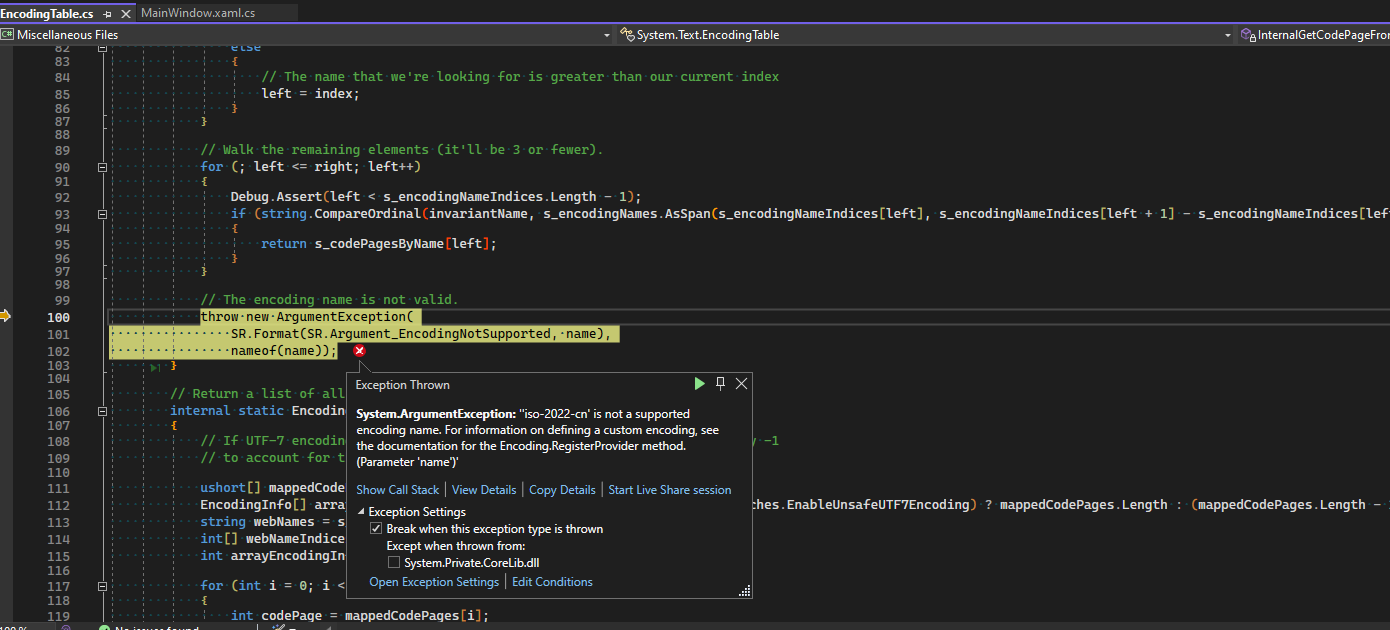Click the Copy Details link

562,490
